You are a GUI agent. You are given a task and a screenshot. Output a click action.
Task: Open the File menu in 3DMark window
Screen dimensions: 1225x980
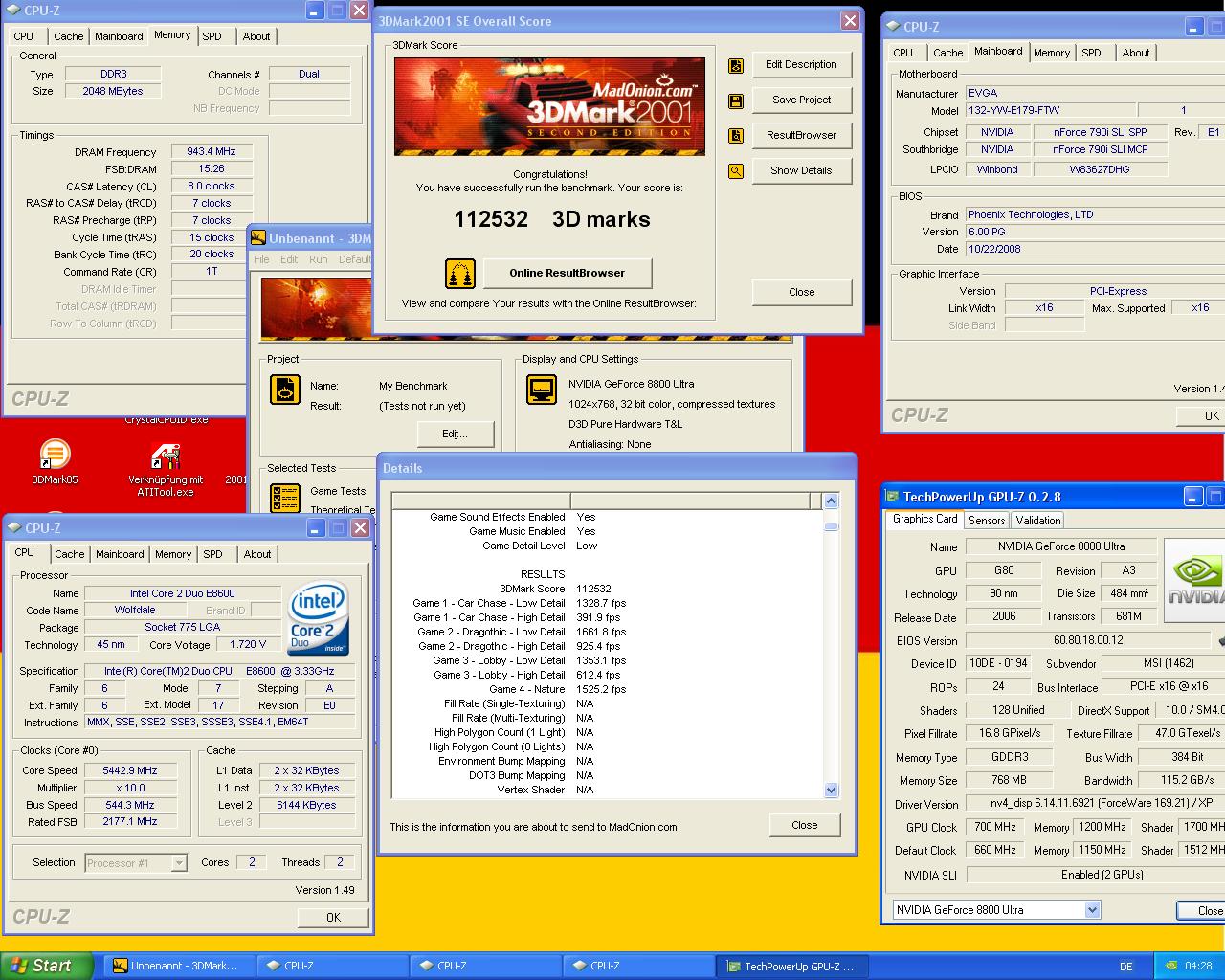click(261, 259)
